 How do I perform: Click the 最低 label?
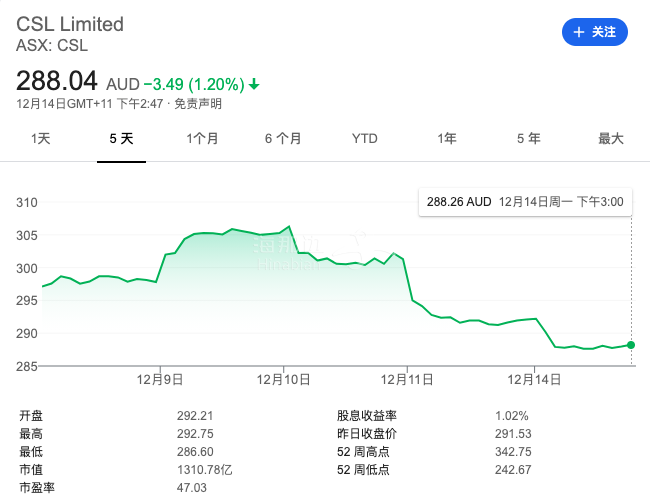31,451
